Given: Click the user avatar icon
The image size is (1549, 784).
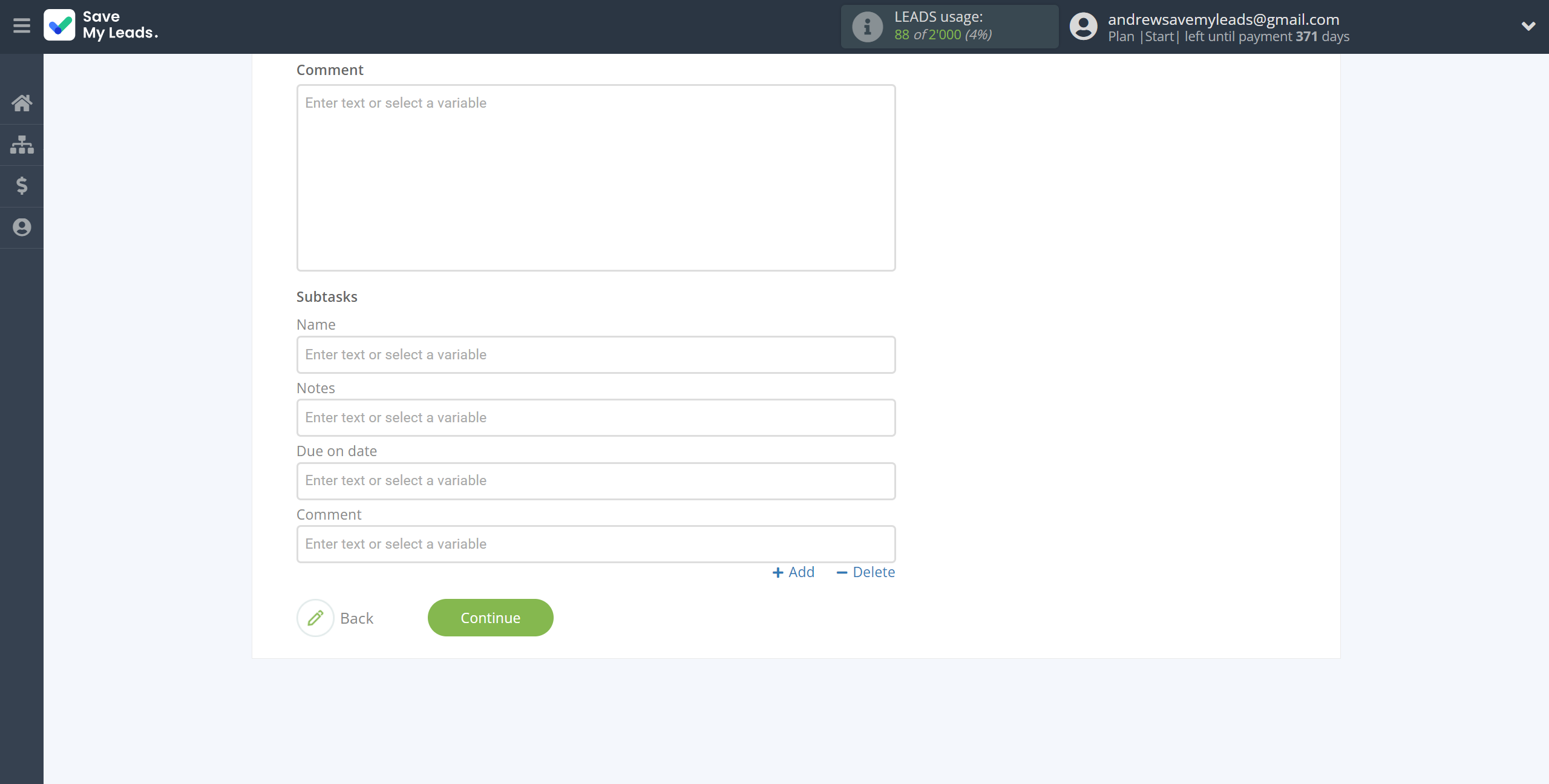Looking at the screenshot, I should [1083, 27].
